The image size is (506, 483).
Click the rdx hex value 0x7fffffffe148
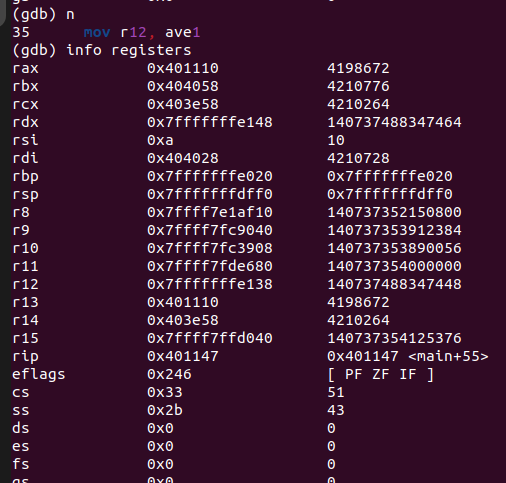point(210,122)
